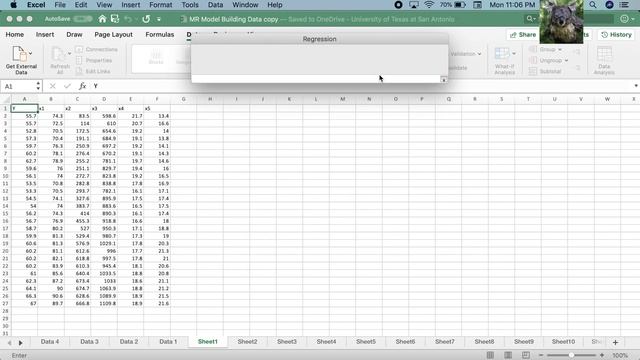Click the Regression dialog range input field
This screenshot has width=640, height=360.
[316, 79]
